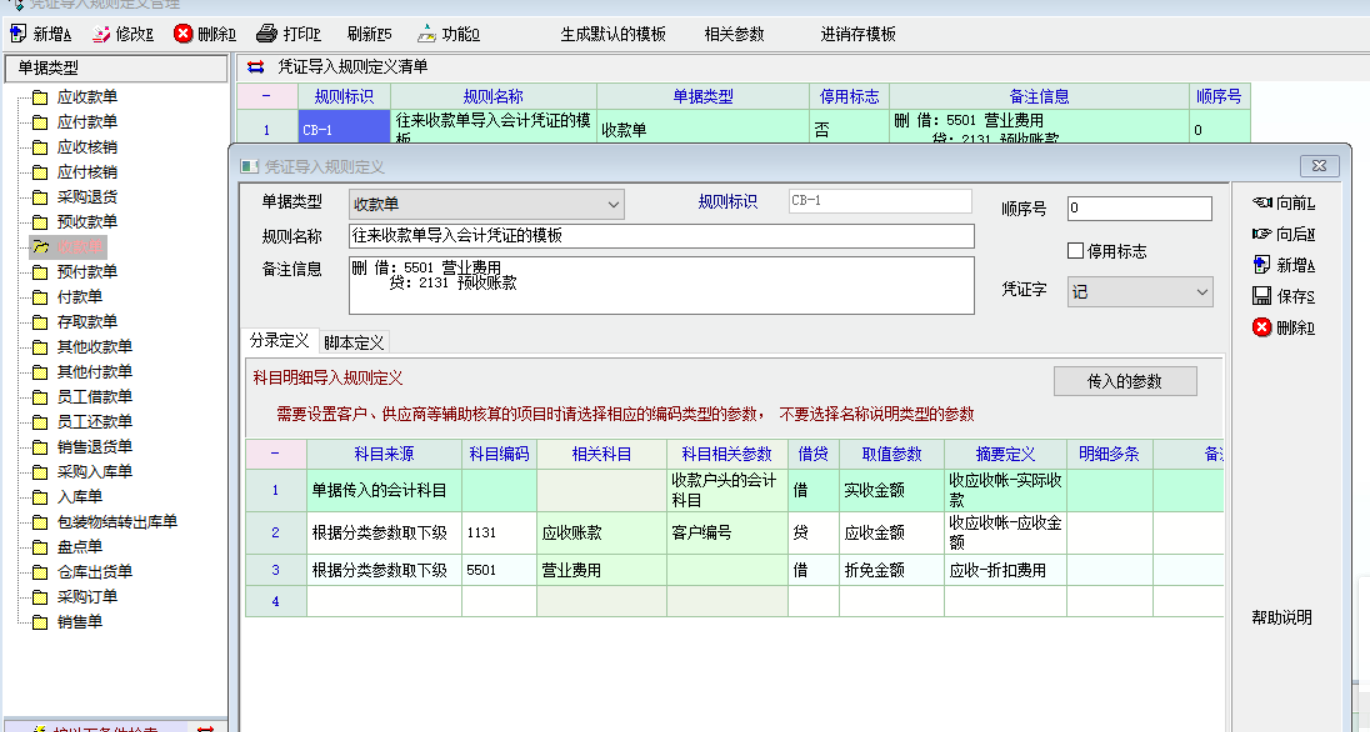Open 相关参数 in the top toolbar
The height and width of the screenshot is (732, 1370).
point(733,34)
